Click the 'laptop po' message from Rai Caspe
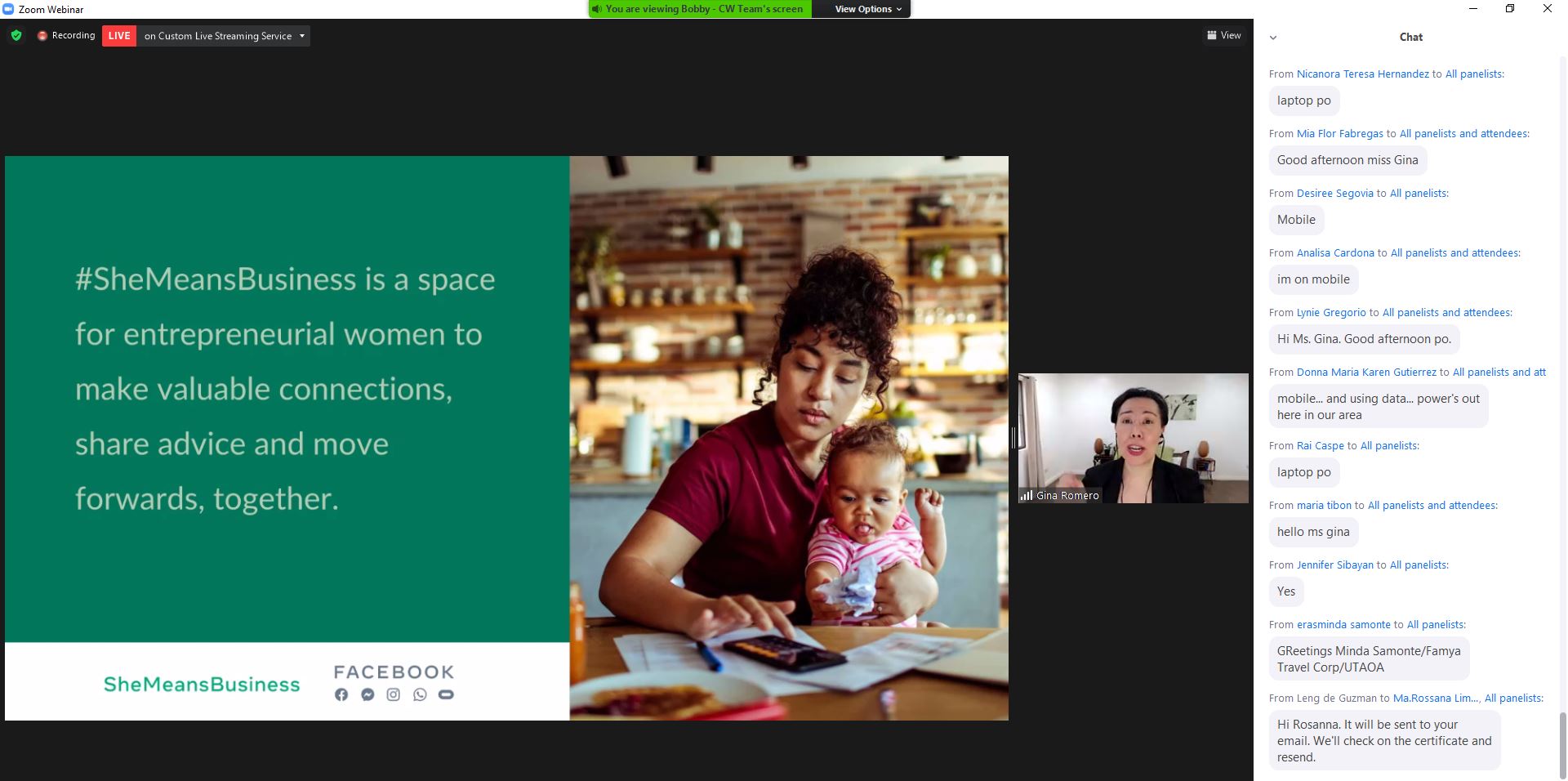The width and height of the screenshot is (1568, 781). [1303, 472]
